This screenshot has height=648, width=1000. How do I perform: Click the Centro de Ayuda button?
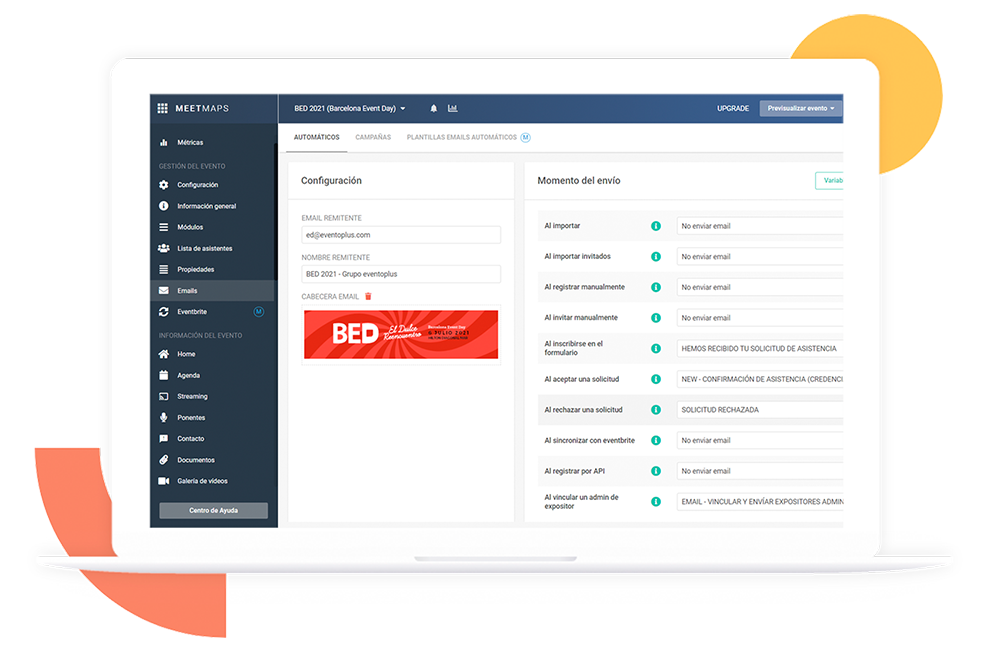pyautogui.click(x=214, y=510)
